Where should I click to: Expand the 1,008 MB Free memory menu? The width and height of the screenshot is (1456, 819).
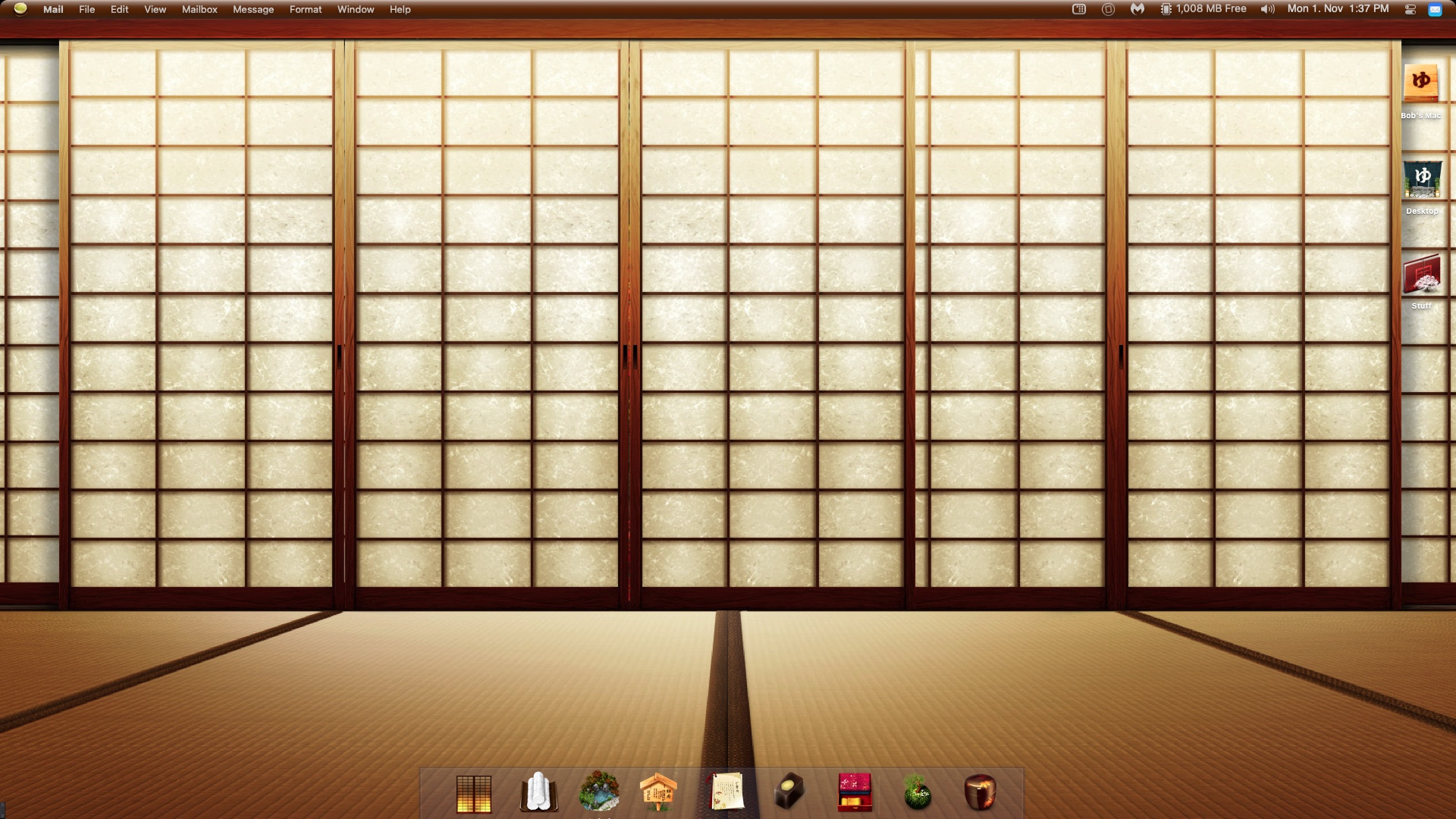tap(1203, 9)
